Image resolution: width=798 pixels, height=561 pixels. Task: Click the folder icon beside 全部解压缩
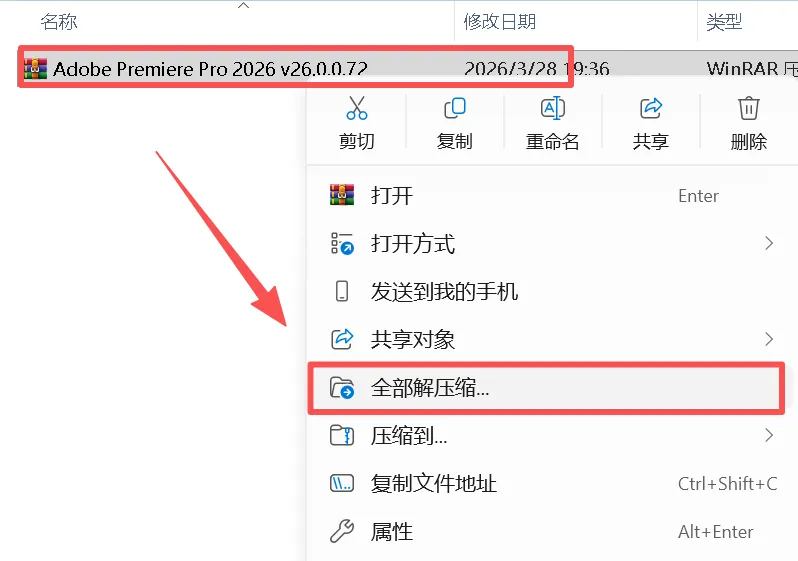click(x=341, y=388)
